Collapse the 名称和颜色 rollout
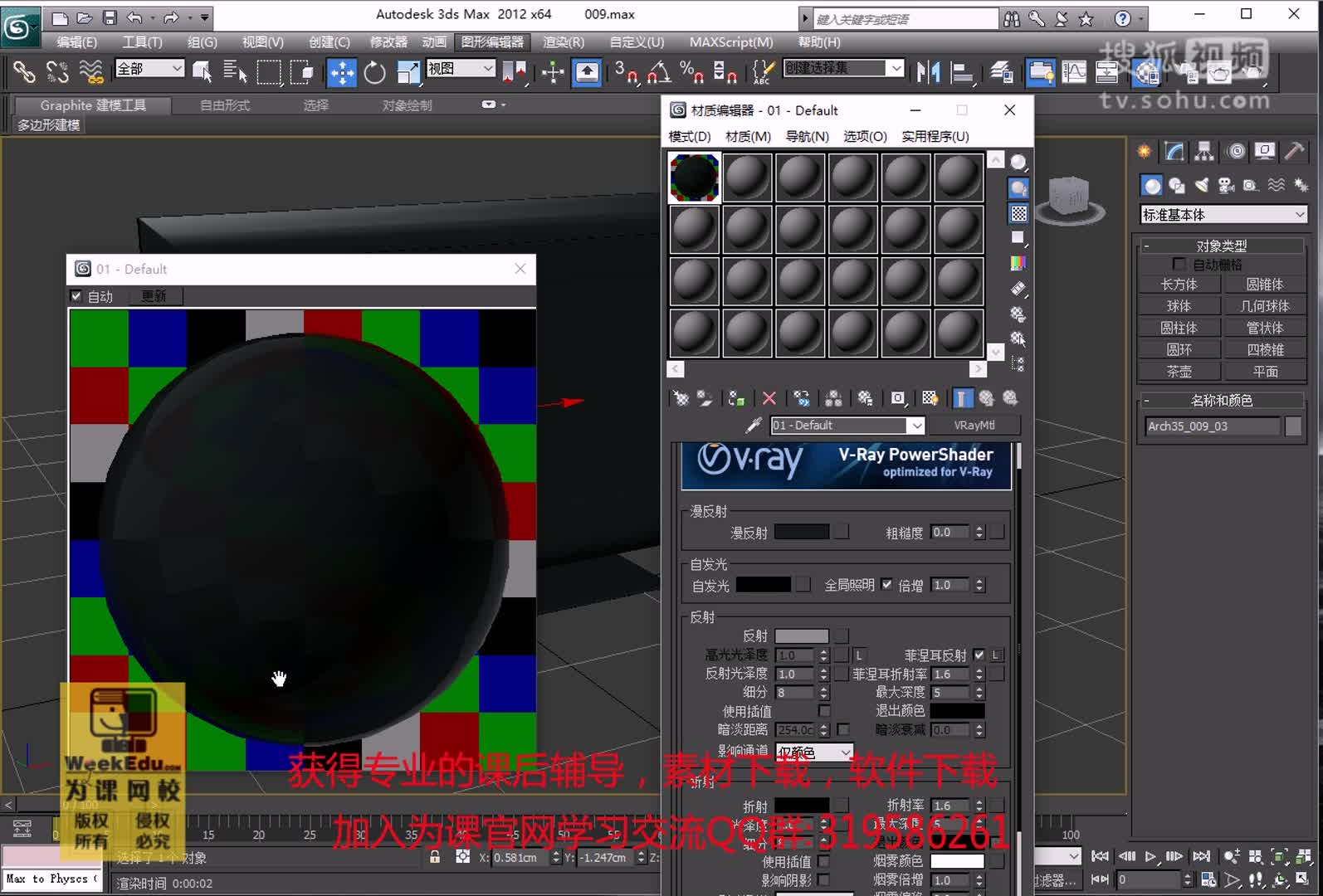 1222,401
